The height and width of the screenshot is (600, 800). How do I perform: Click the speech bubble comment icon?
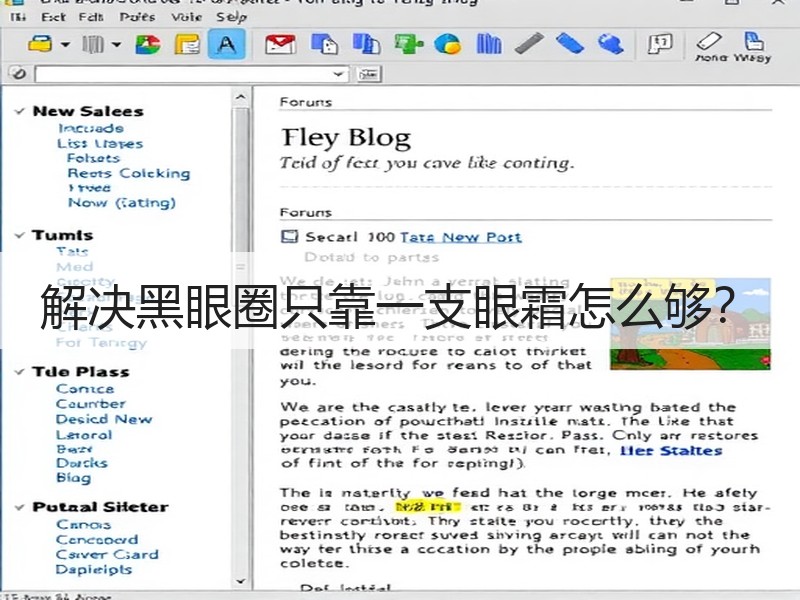point(660,44)
